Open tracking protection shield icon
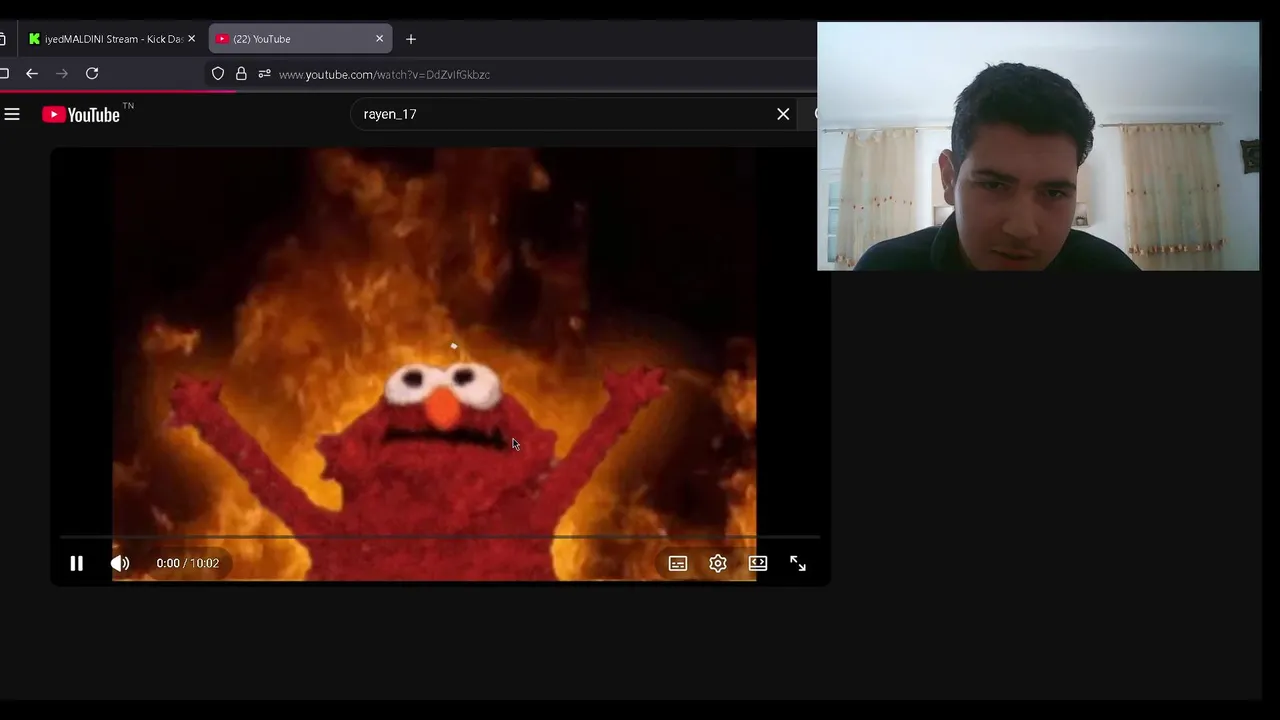This screenshot has height=720, width=1280. [218, 74]
